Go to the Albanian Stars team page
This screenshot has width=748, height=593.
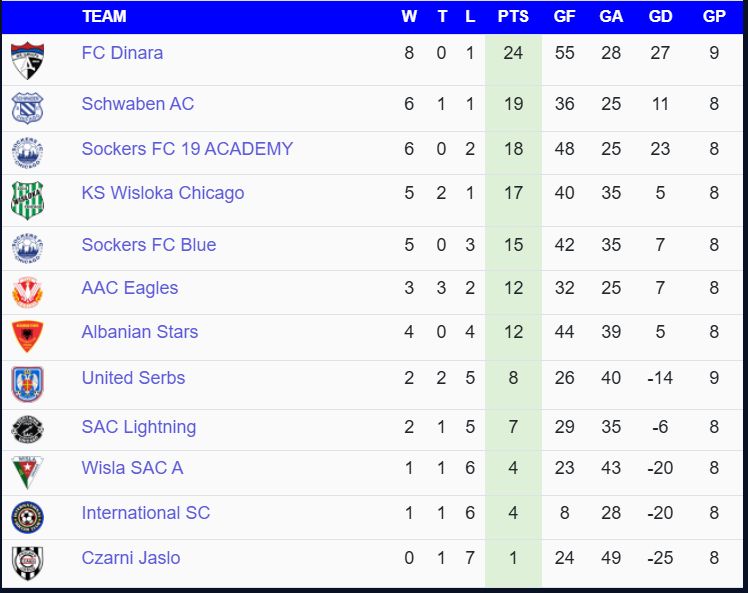[x=139, y=332]
